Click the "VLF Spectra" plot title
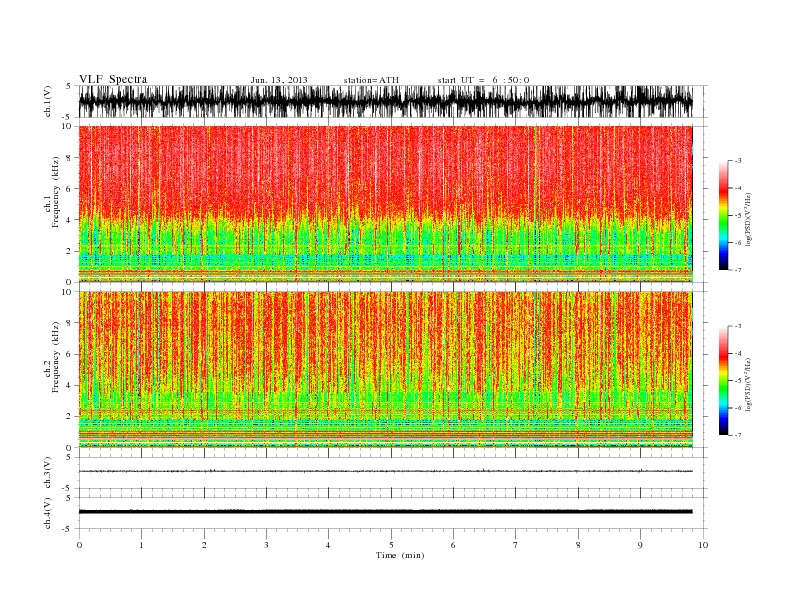Viewport: 792px width, 612px height. click(113, 79)
